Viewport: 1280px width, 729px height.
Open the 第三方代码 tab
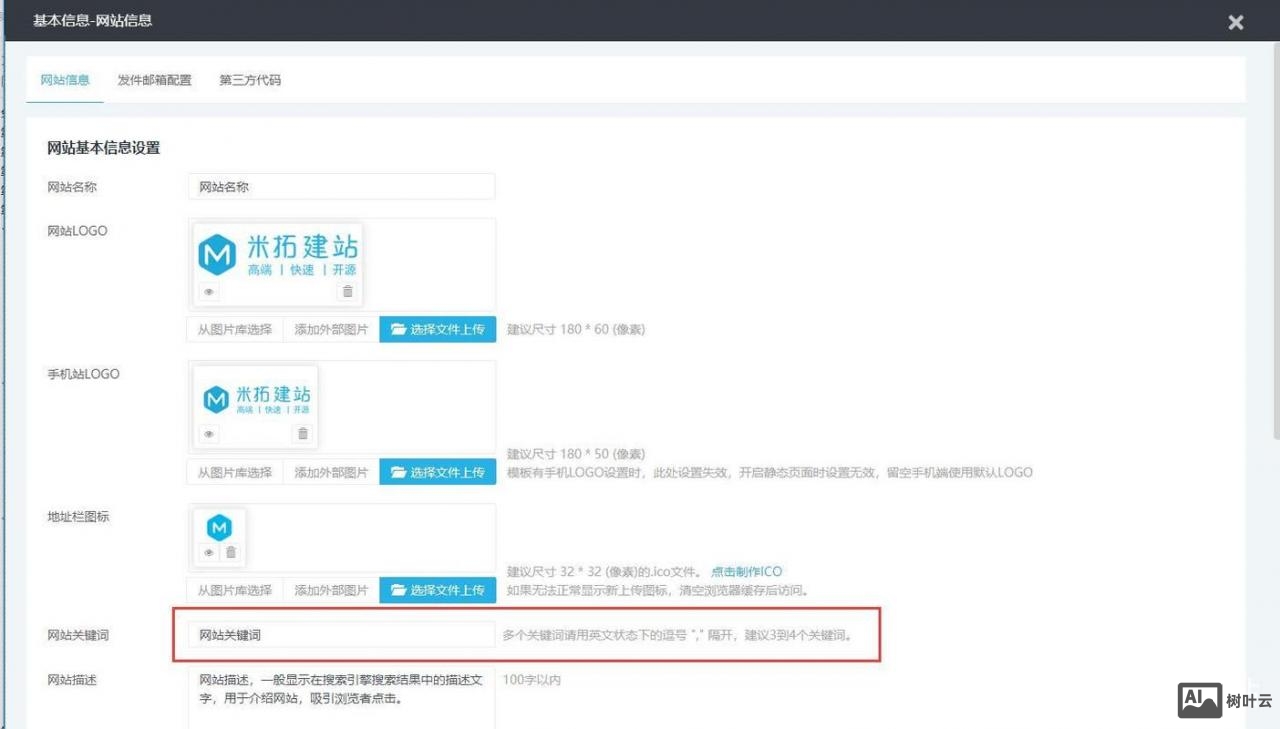pos(249,80)
